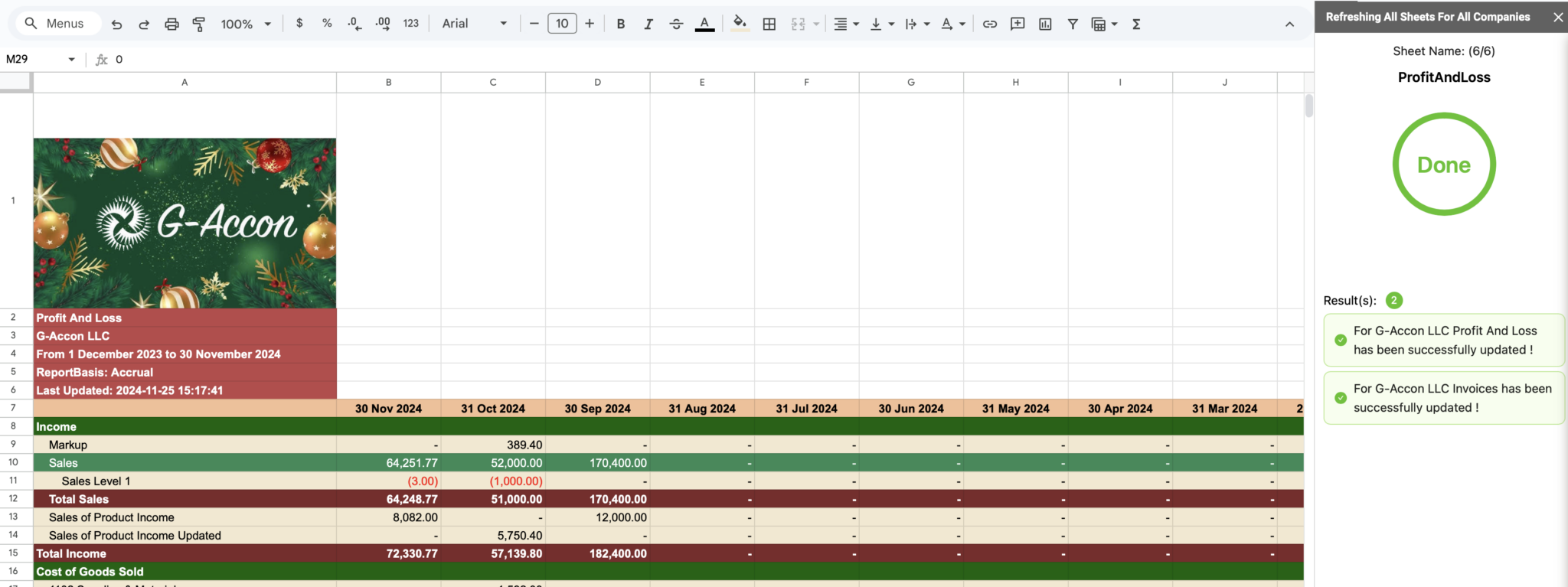Open the text color picker
The image size is (1568, 587).
click(704, 24)
